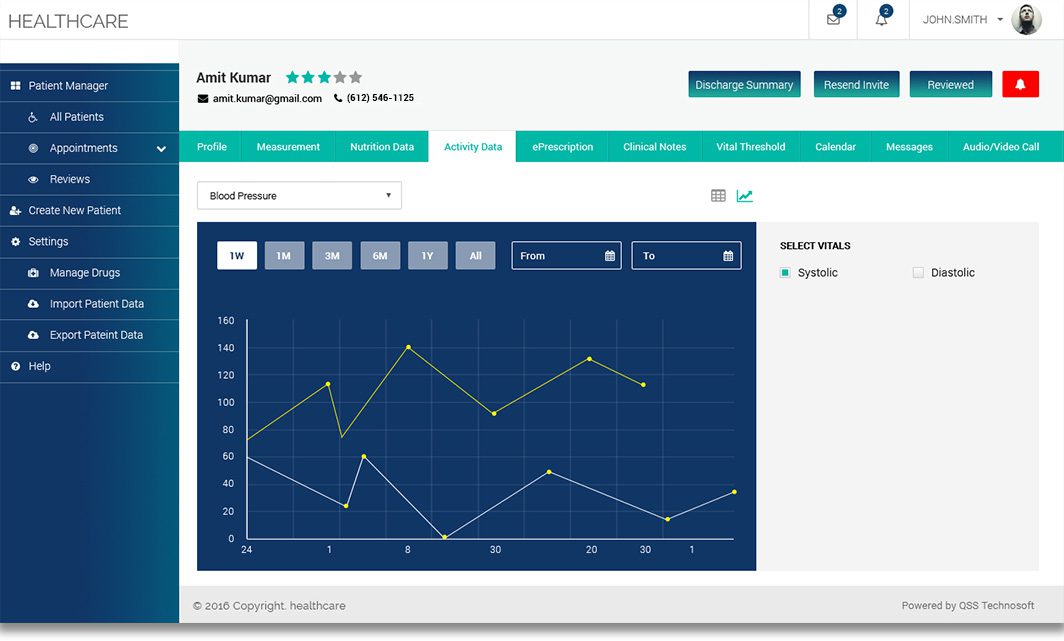Click the Import Patient Data cloud icon

(33, 304)
